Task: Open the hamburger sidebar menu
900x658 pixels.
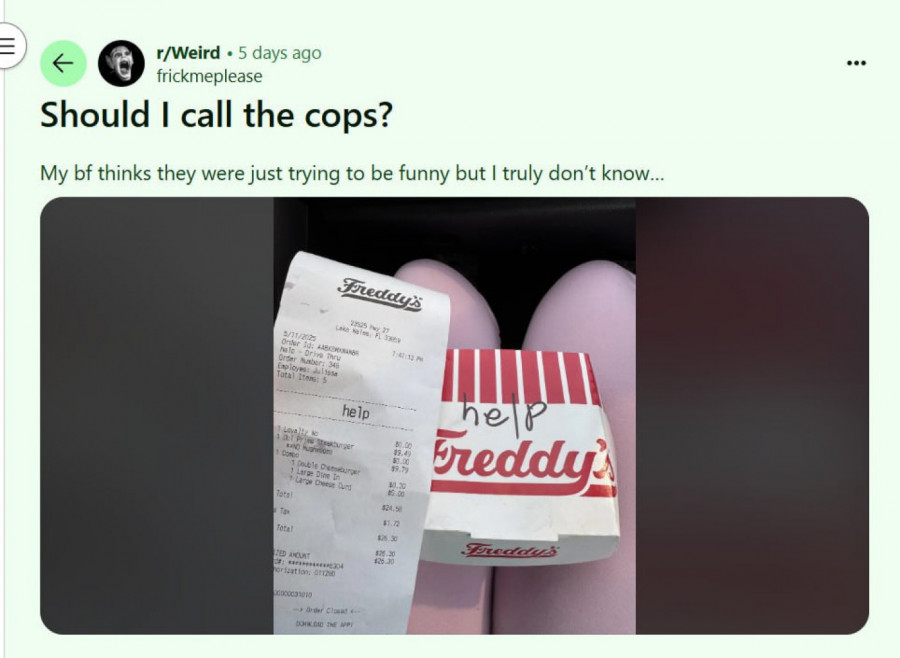Action: pyautogui.click(x=8, y=45)
